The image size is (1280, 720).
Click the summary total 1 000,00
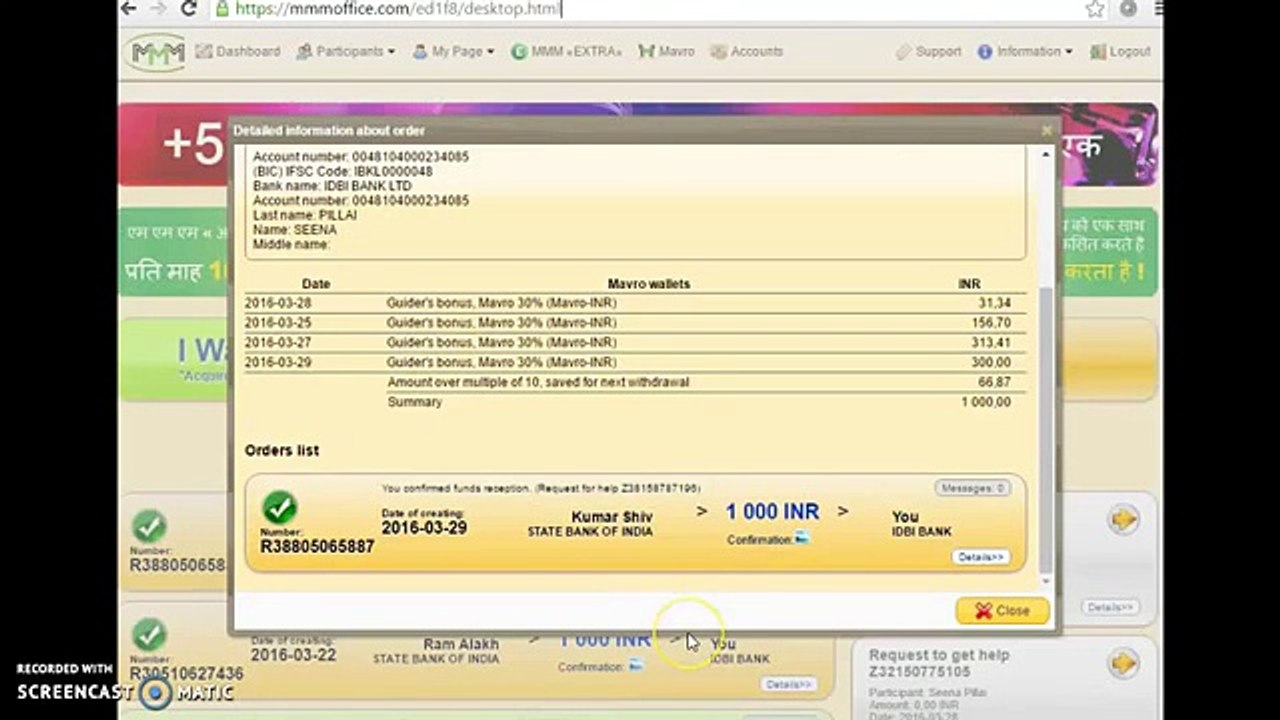pyautogui.click(x=987, y=402)
